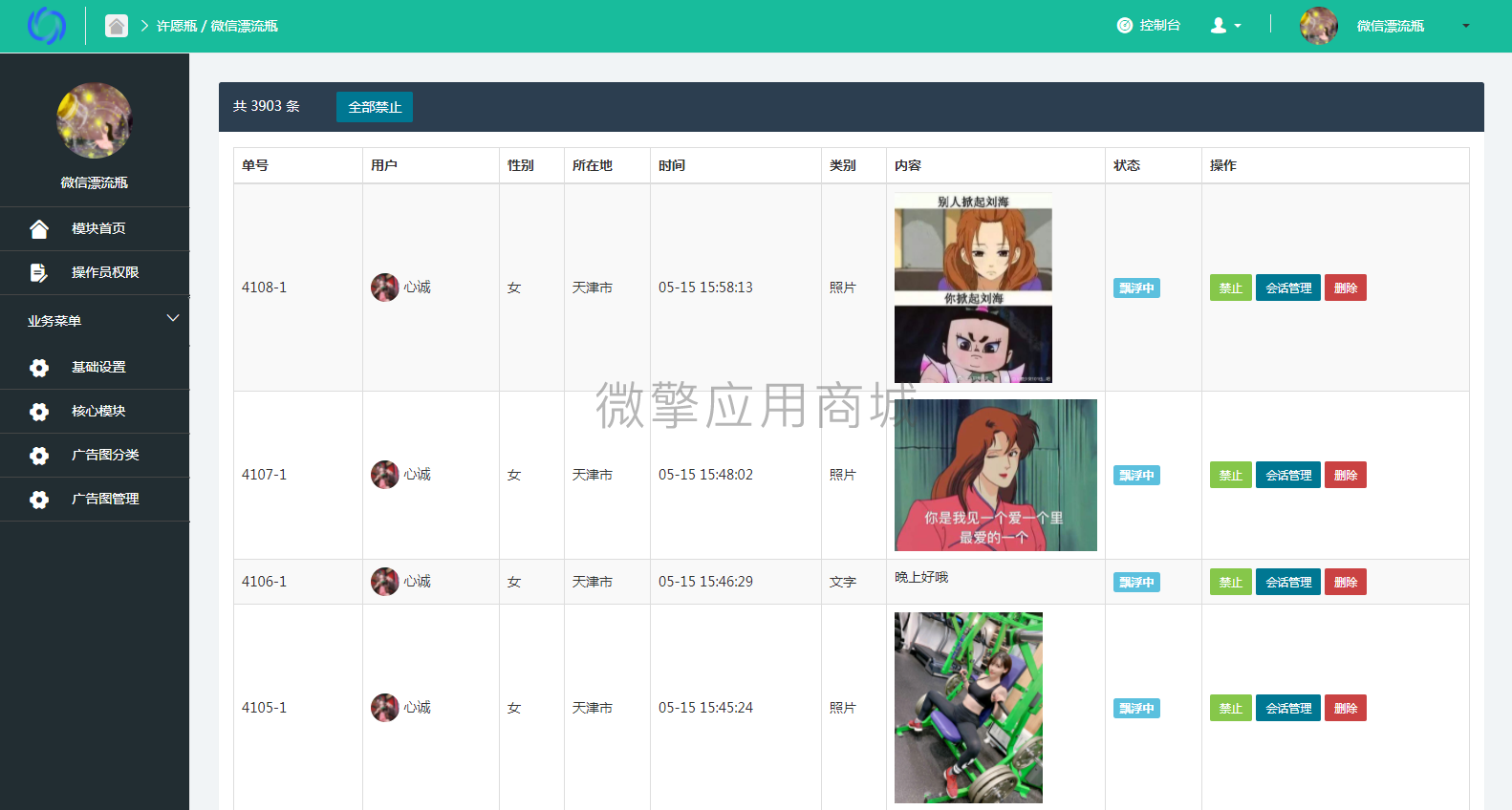Click user avatar in row 4107-1
The height and width of the screenshot is (810, 1512).
(385, 475)
